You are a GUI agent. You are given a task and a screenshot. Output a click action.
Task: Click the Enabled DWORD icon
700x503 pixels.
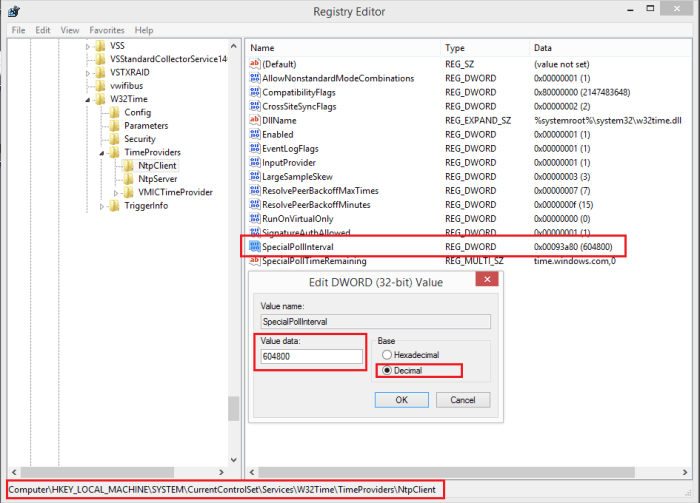click(x=254, y=134)
